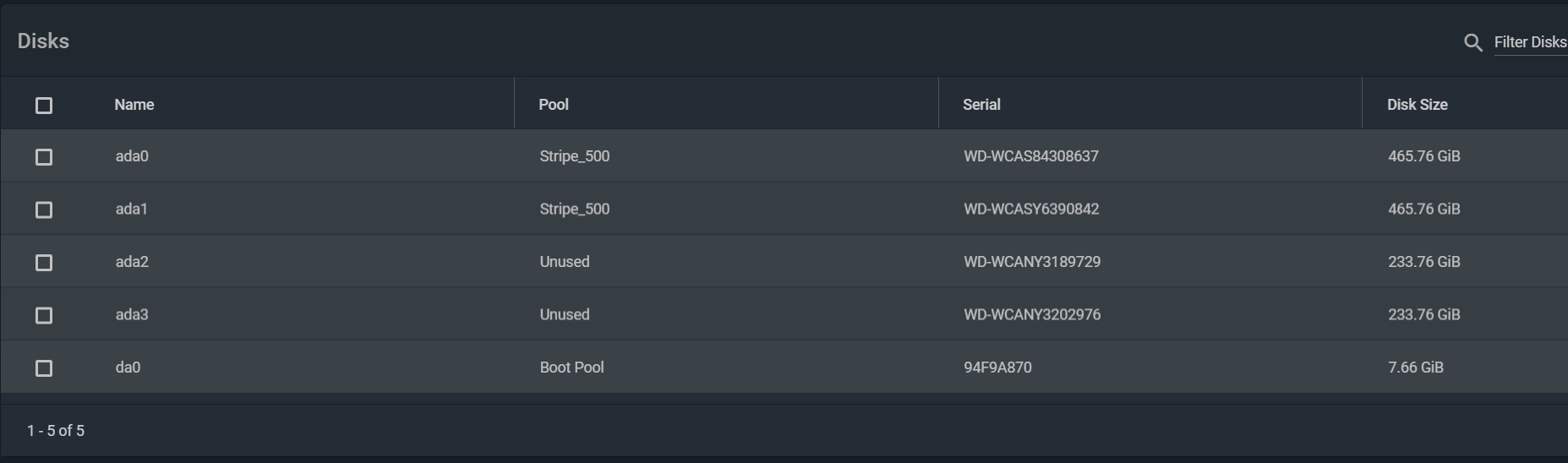
Task: Click the 7.66 GiB disk size cell
Action: pyautogui.click(x=1416, y=368)
